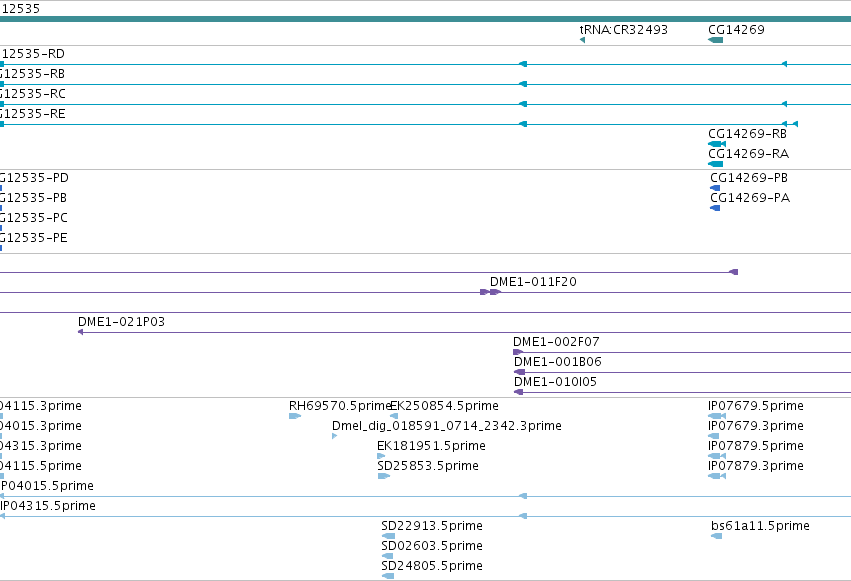
Task: Click the IP07679.5prime EST glyph
Action: click(x=717, y=416)
